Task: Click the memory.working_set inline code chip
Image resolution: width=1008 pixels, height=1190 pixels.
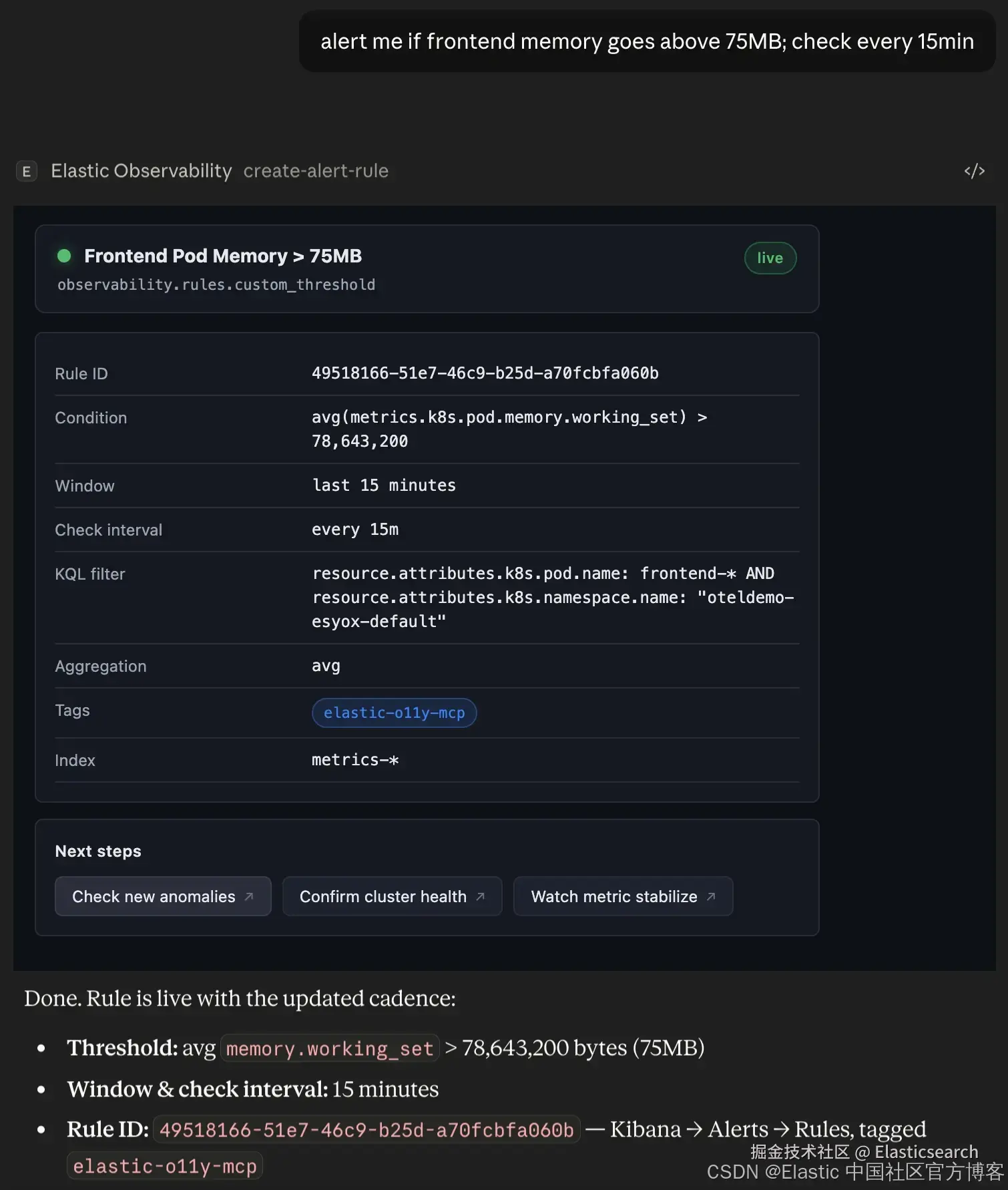Action: pos(330,1048)
